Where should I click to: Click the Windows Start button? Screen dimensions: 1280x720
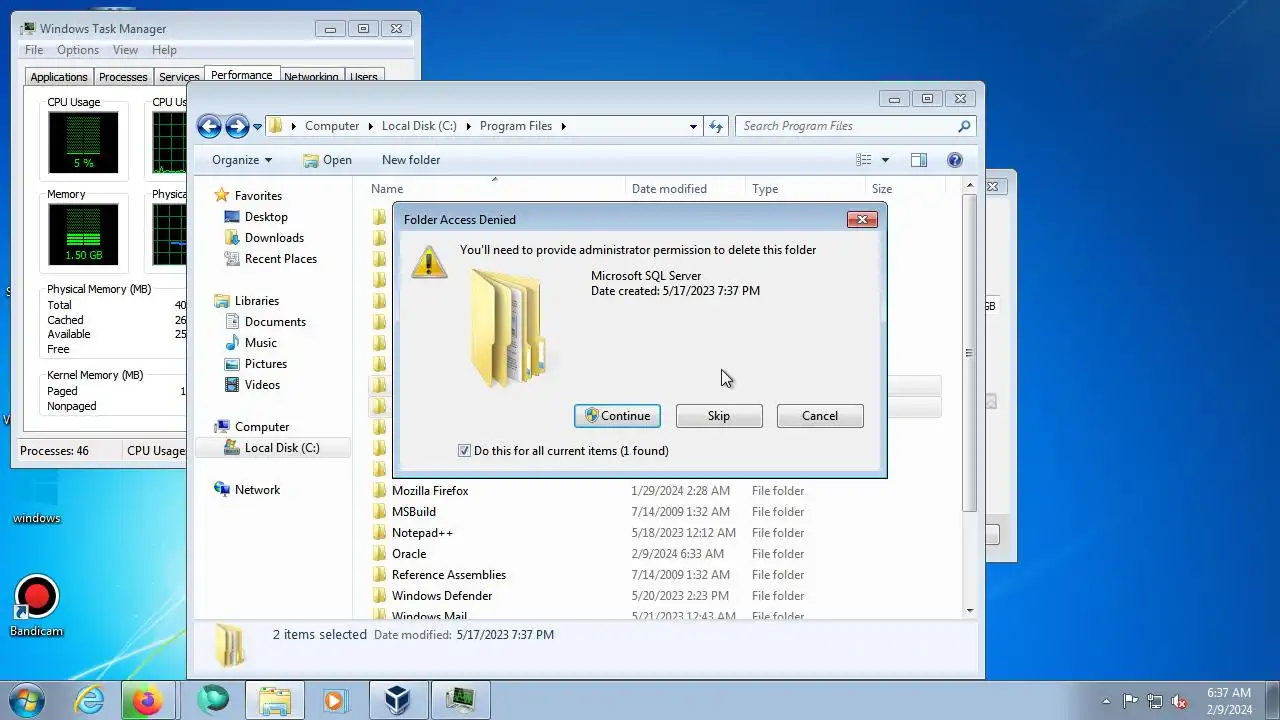[x=26, y=700]
